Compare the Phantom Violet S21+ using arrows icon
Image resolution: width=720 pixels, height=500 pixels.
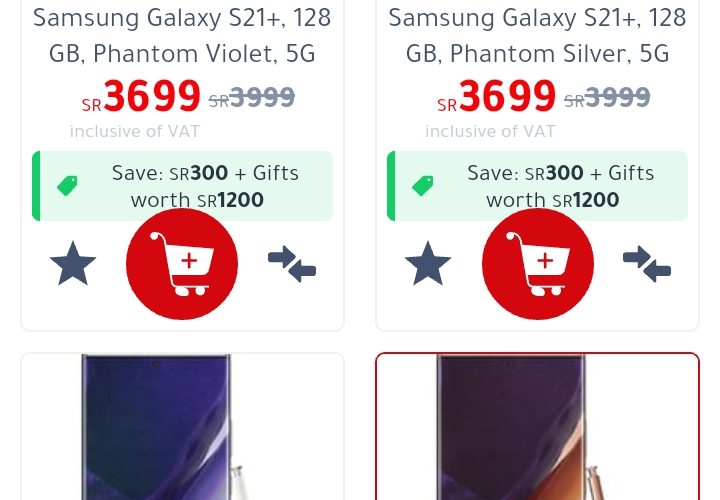pyautogui.click(x=292, y=264)
